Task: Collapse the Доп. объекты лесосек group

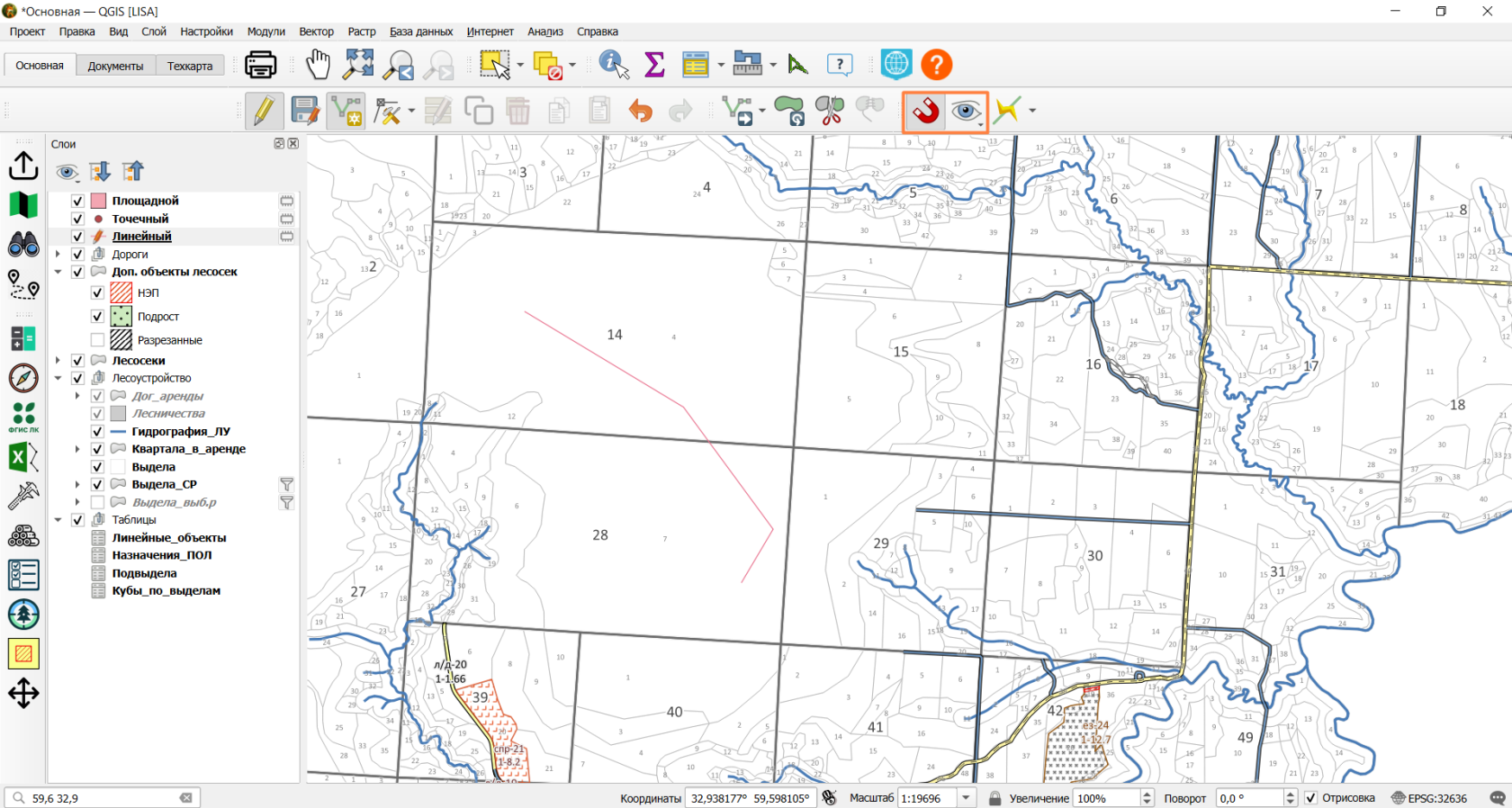Action: click(x=58, y=272)
